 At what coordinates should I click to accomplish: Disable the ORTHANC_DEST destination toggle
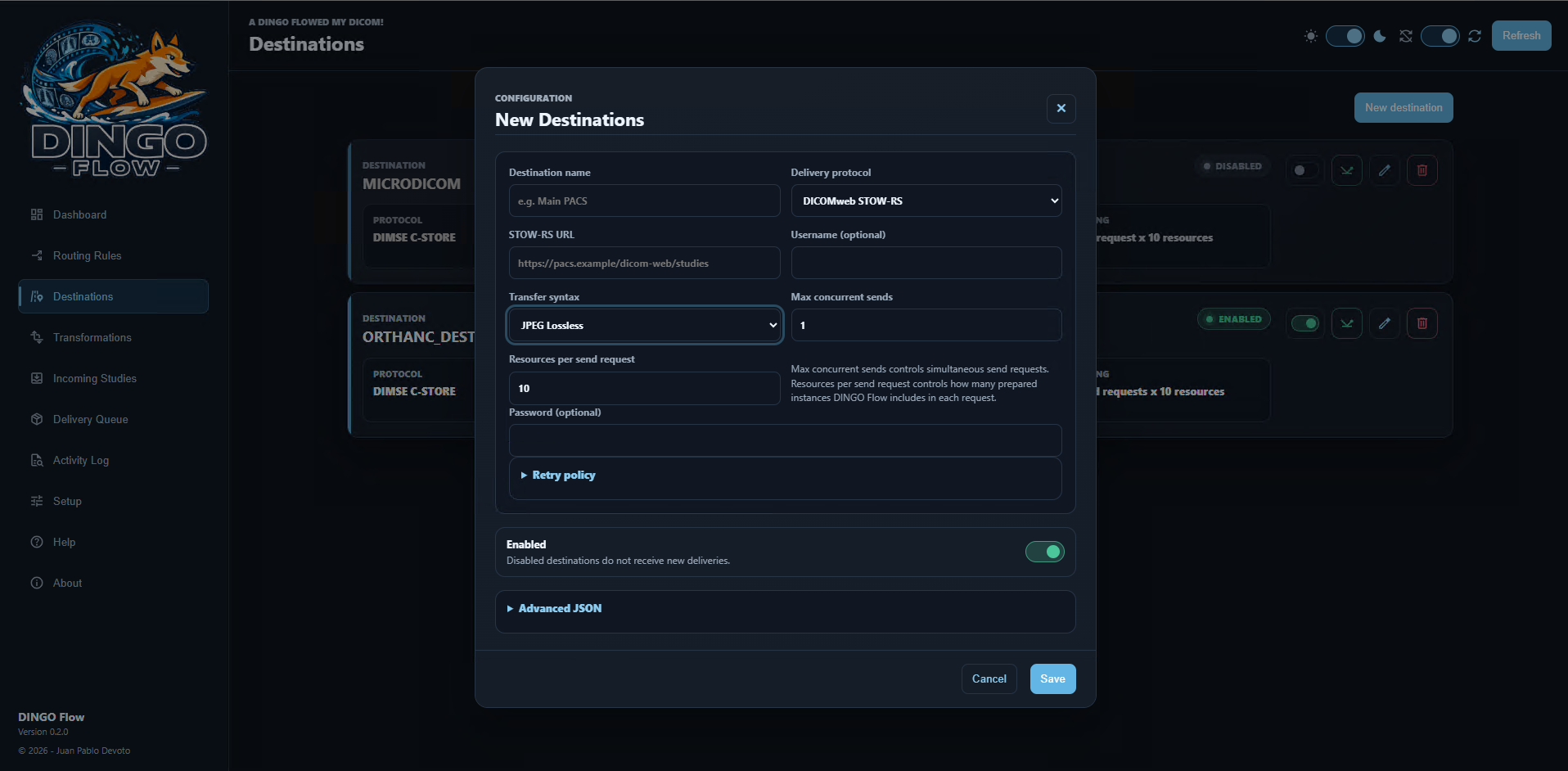point(1304,323)
